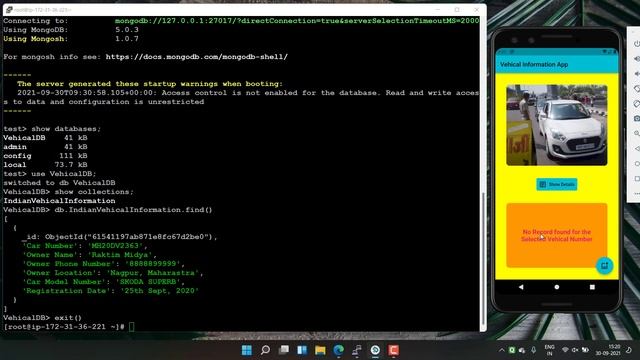Click the microphone tray icon
This screenshot has height=360, width=640.
click(533, 350)
